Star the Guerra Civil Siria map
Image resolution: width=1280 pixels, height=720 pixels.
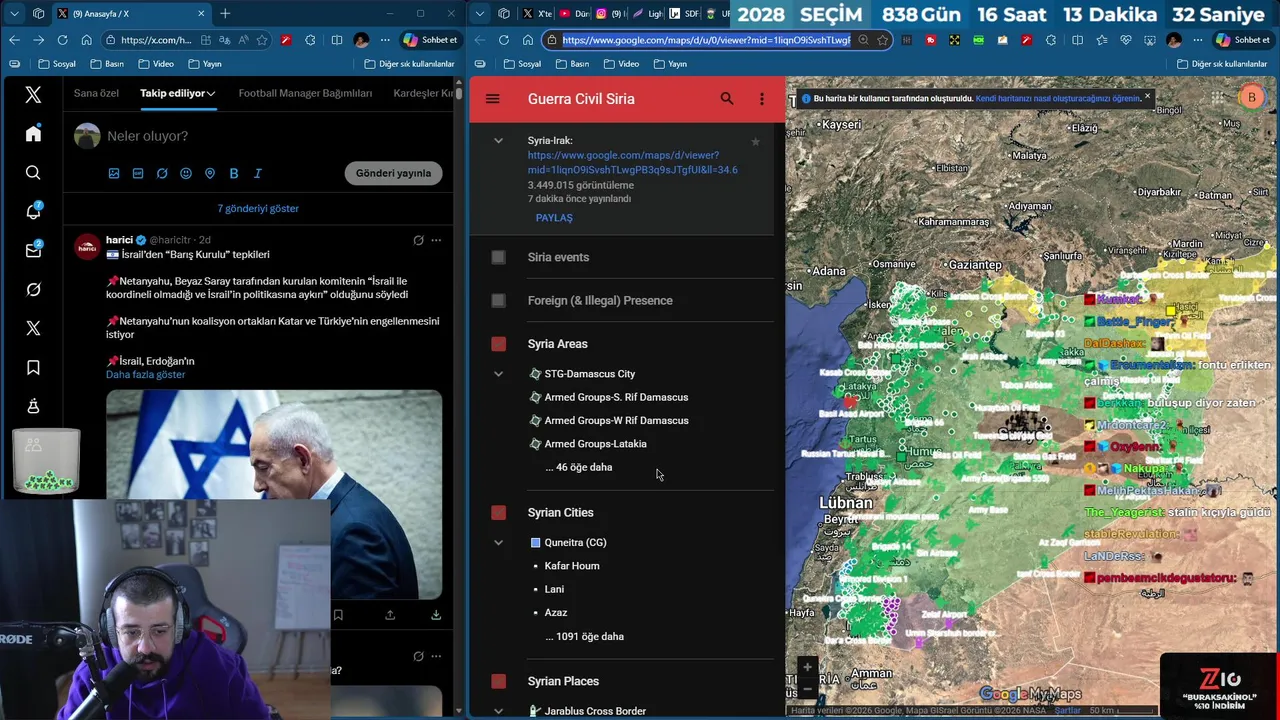(x=755, y=142)
